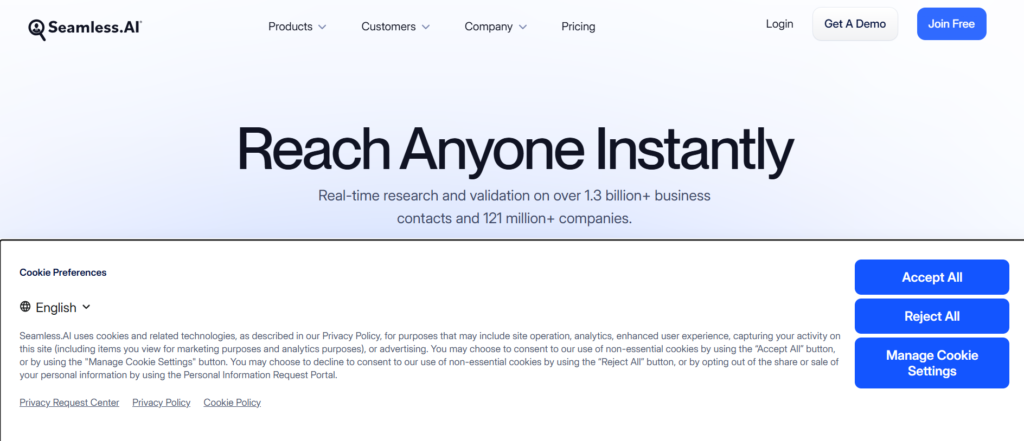Reject all cookies
The height and width of the screenshot is (441, 1024).
[x=931, y=316]
